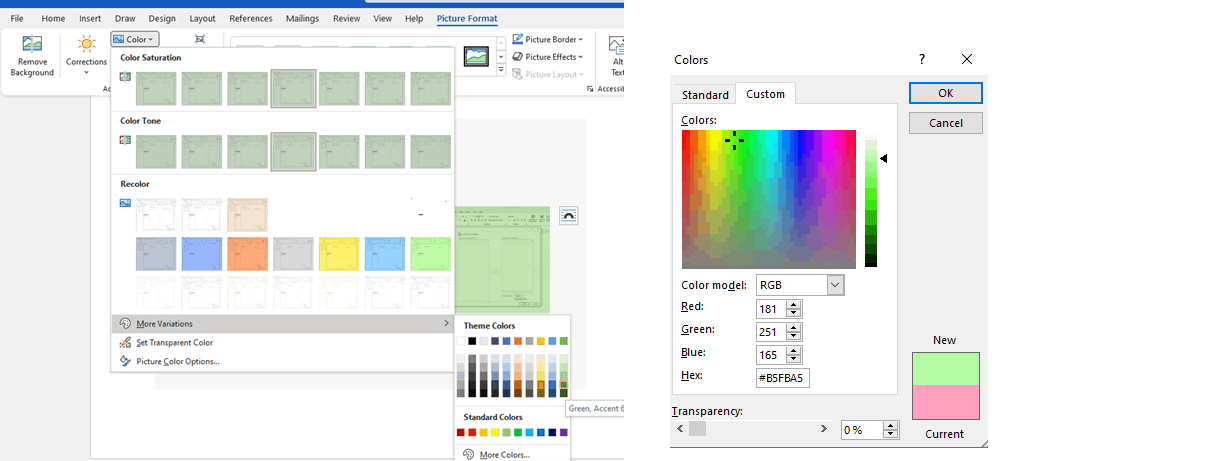The width and height of the screenshot is (1228, 461).
Task: Select first Color Tone thumbnail
Action: click(156, 152)
